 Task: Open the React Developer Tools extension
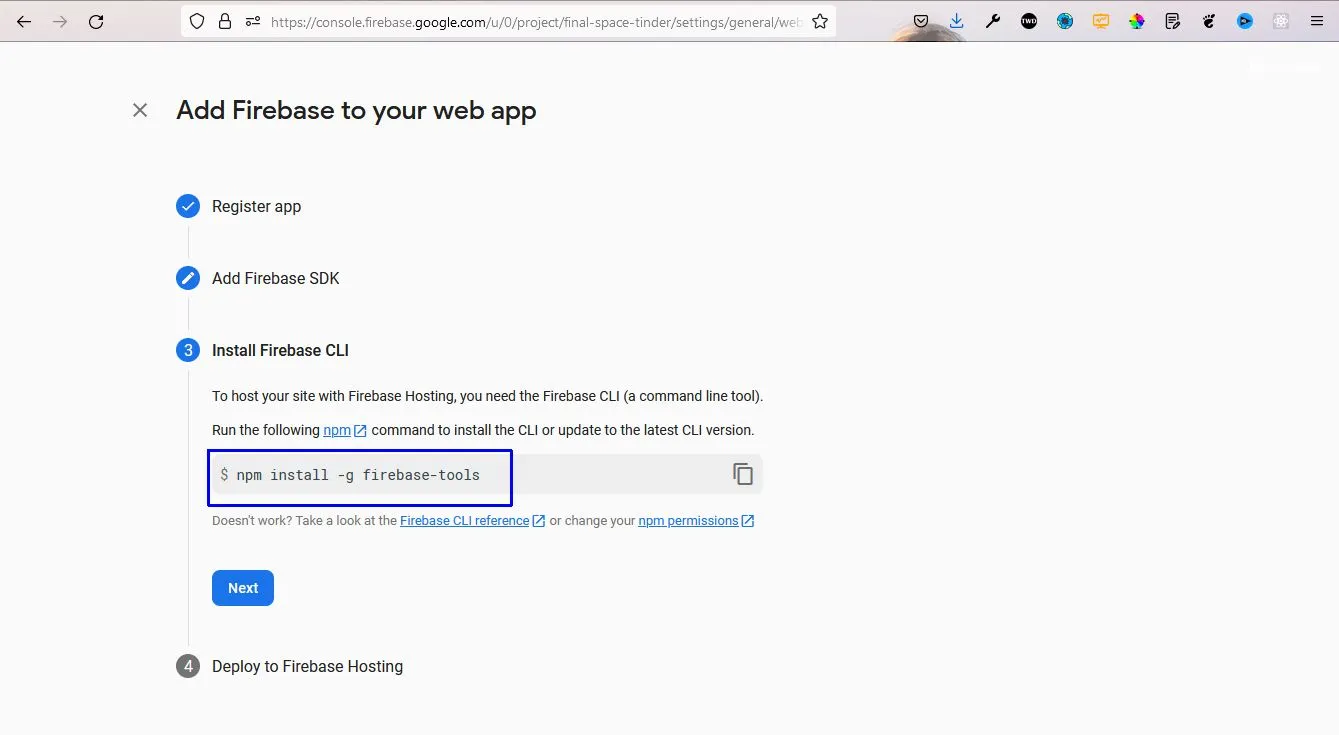point(1281,21)
